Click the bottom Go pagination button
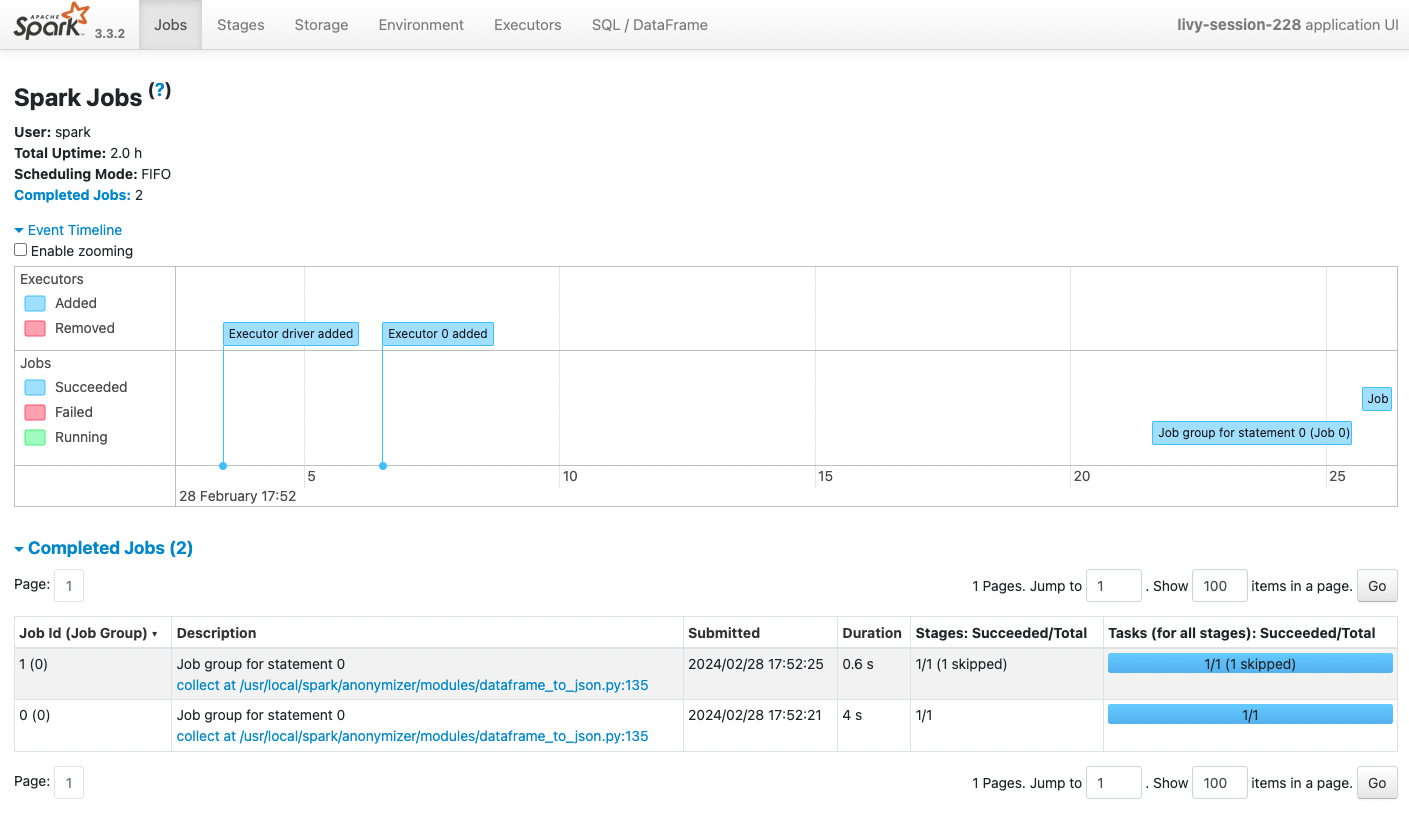The image size is (1409, 815). [1376, 783]
